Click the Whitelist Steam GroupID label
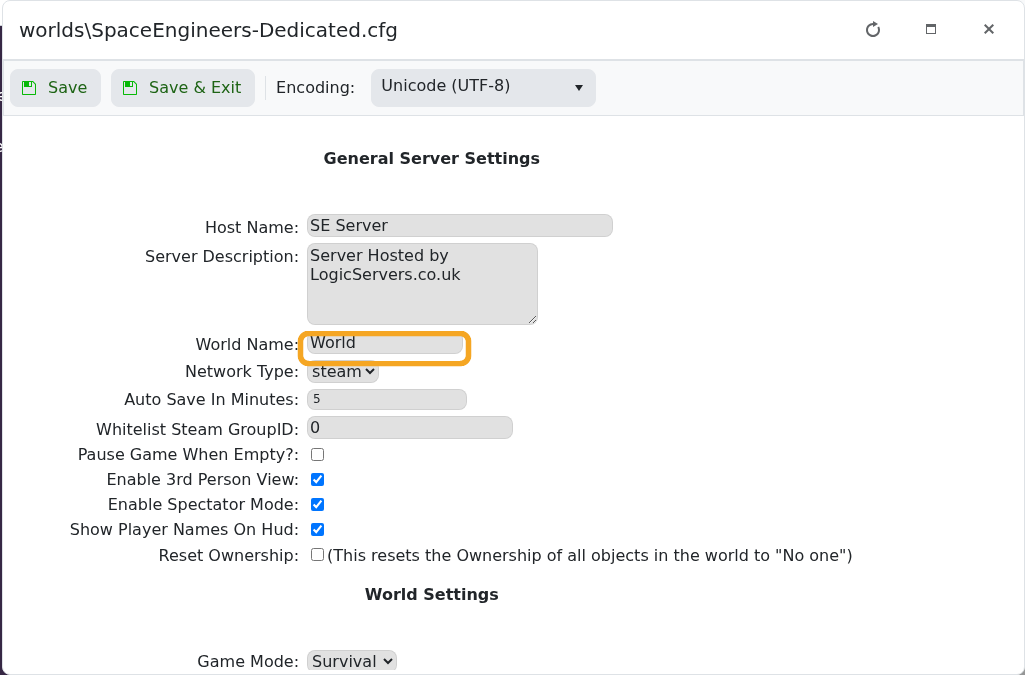This screenshot has width=1025, height=675. point(197,429)
